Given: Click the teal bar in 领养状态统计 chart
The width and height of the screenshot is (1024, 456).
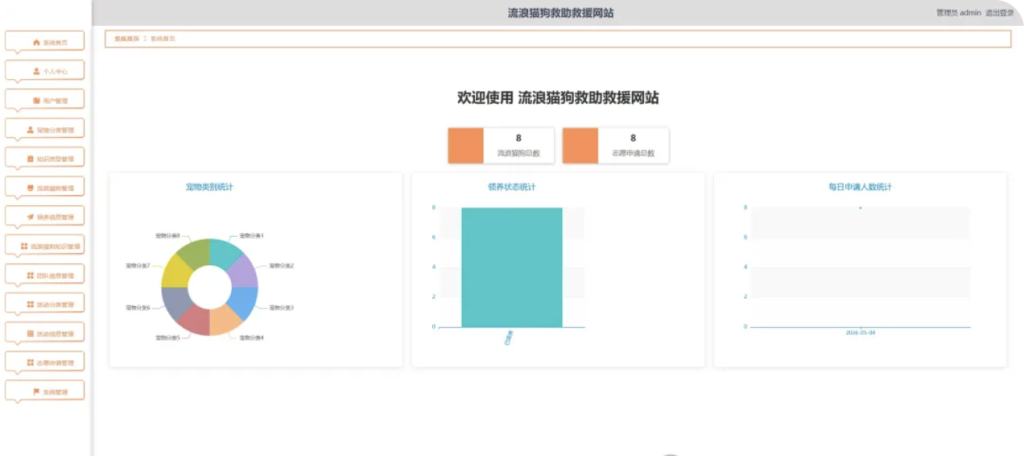Looking at the screenshot, I should (511, 267).
